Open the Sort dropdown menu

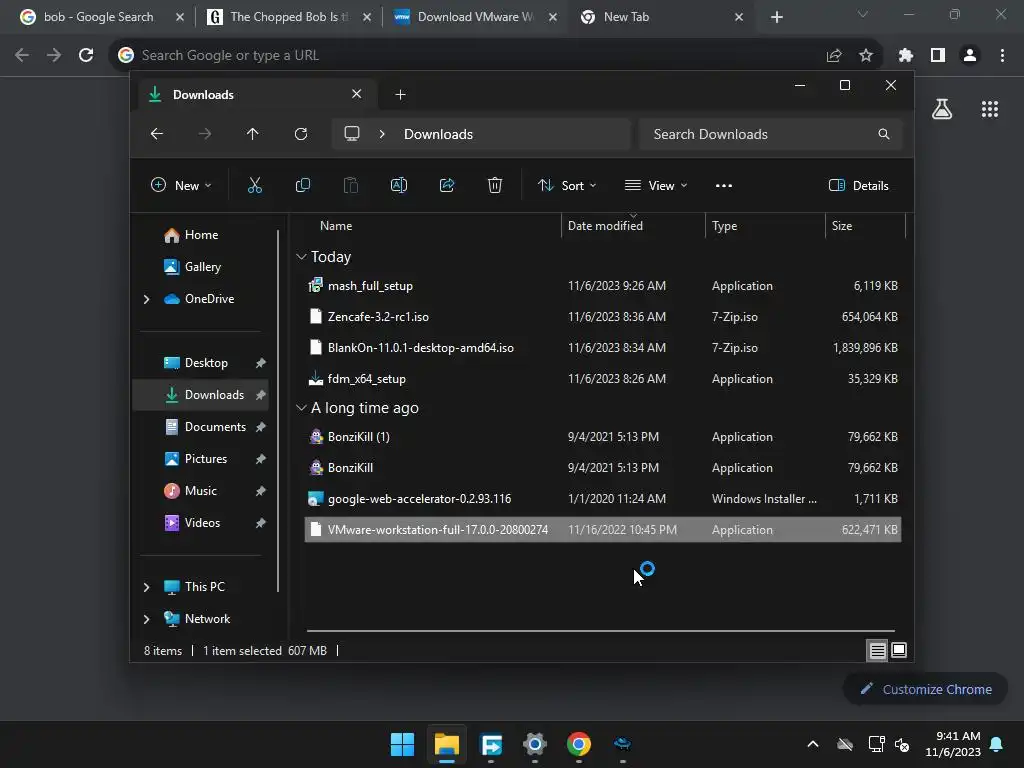[x=567, y=185]
